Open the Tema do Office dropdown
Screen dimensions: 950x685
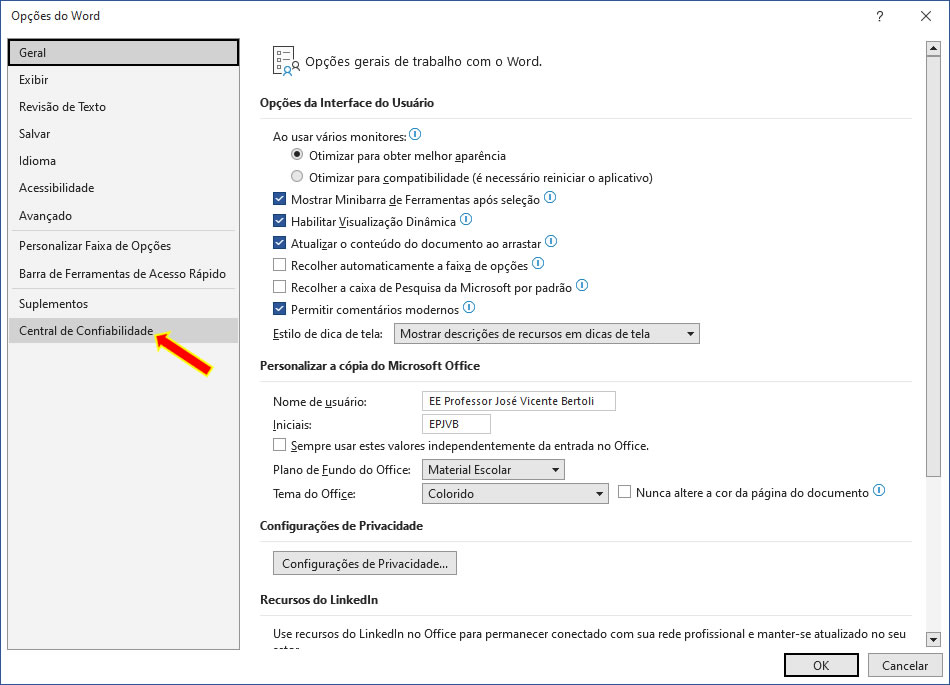[515, 494]
